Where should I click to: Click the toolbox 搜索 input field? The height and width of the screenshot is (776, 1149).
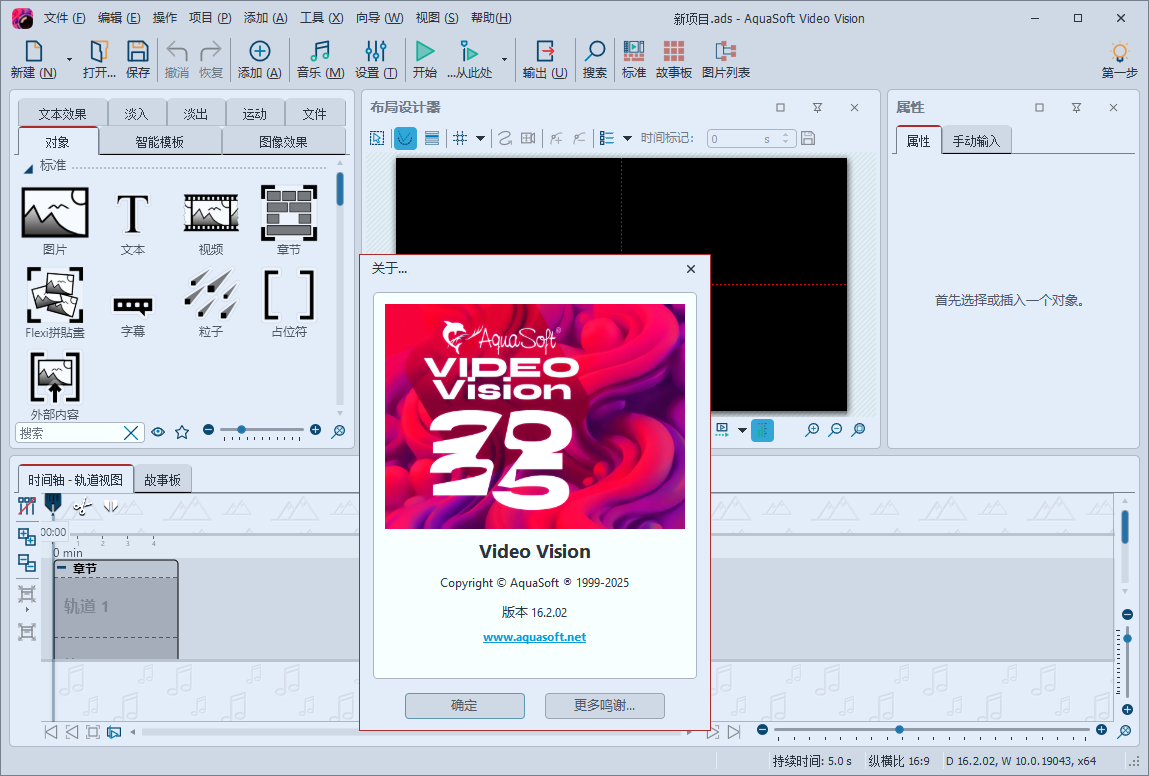[69, 433]
